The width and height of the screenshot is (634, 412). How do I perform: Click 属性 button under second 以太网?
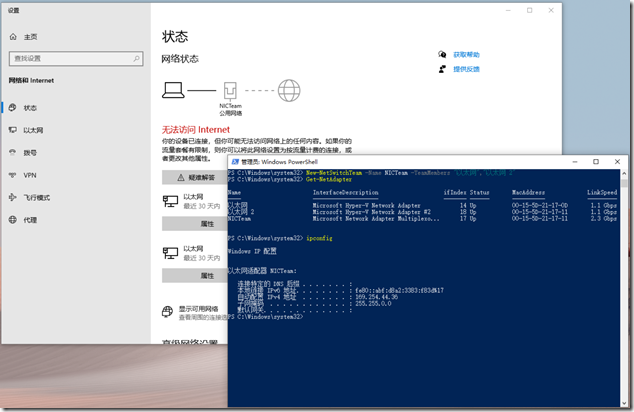196,276
